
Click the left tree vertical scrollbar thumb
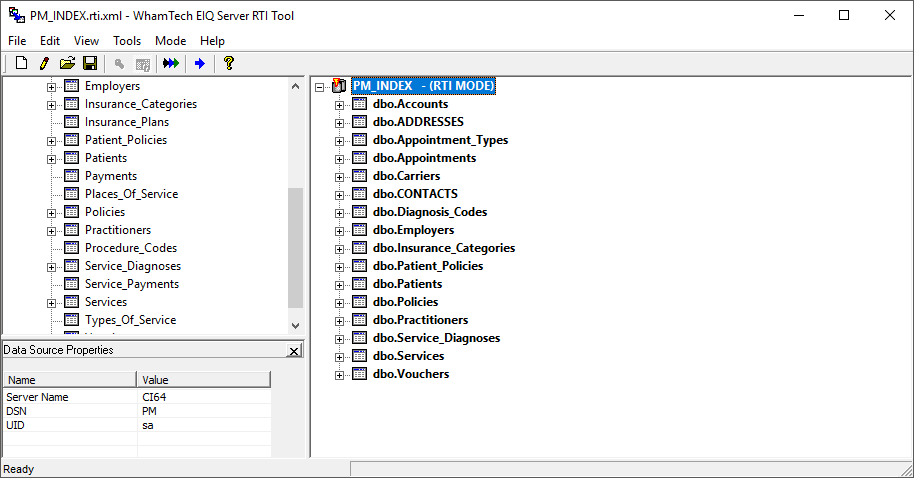(296, 248)
